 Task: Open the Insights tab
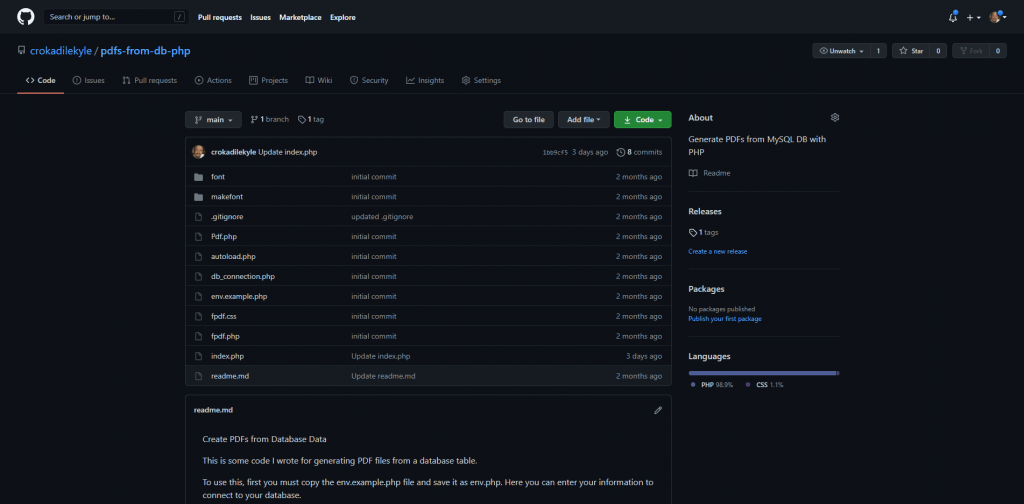[x=425, y=80]
